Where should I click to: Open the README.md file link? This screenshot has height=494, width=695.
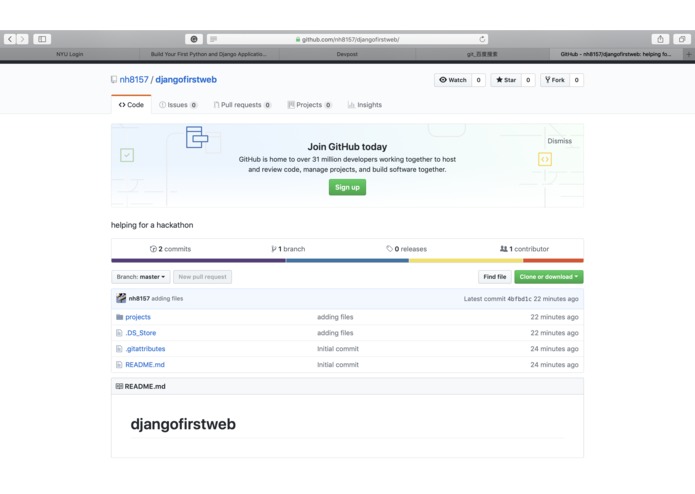(x=145, y=365)
